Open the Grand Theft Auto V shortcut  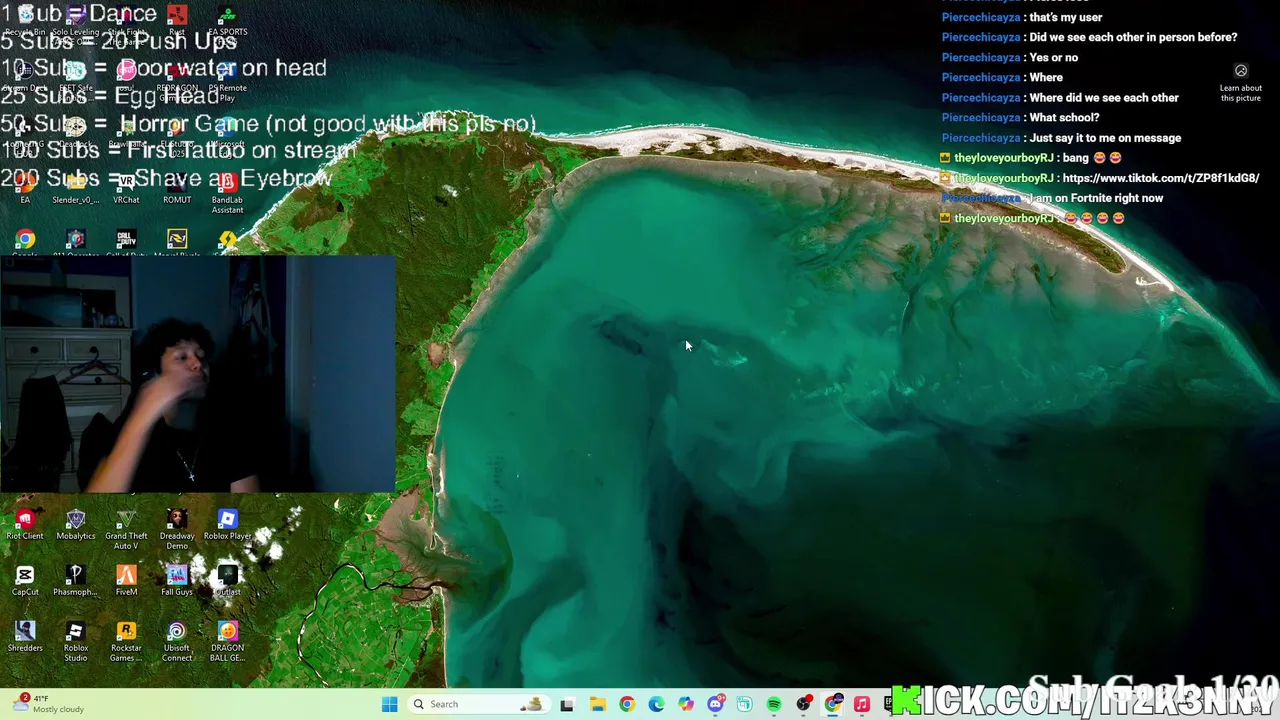126,529
